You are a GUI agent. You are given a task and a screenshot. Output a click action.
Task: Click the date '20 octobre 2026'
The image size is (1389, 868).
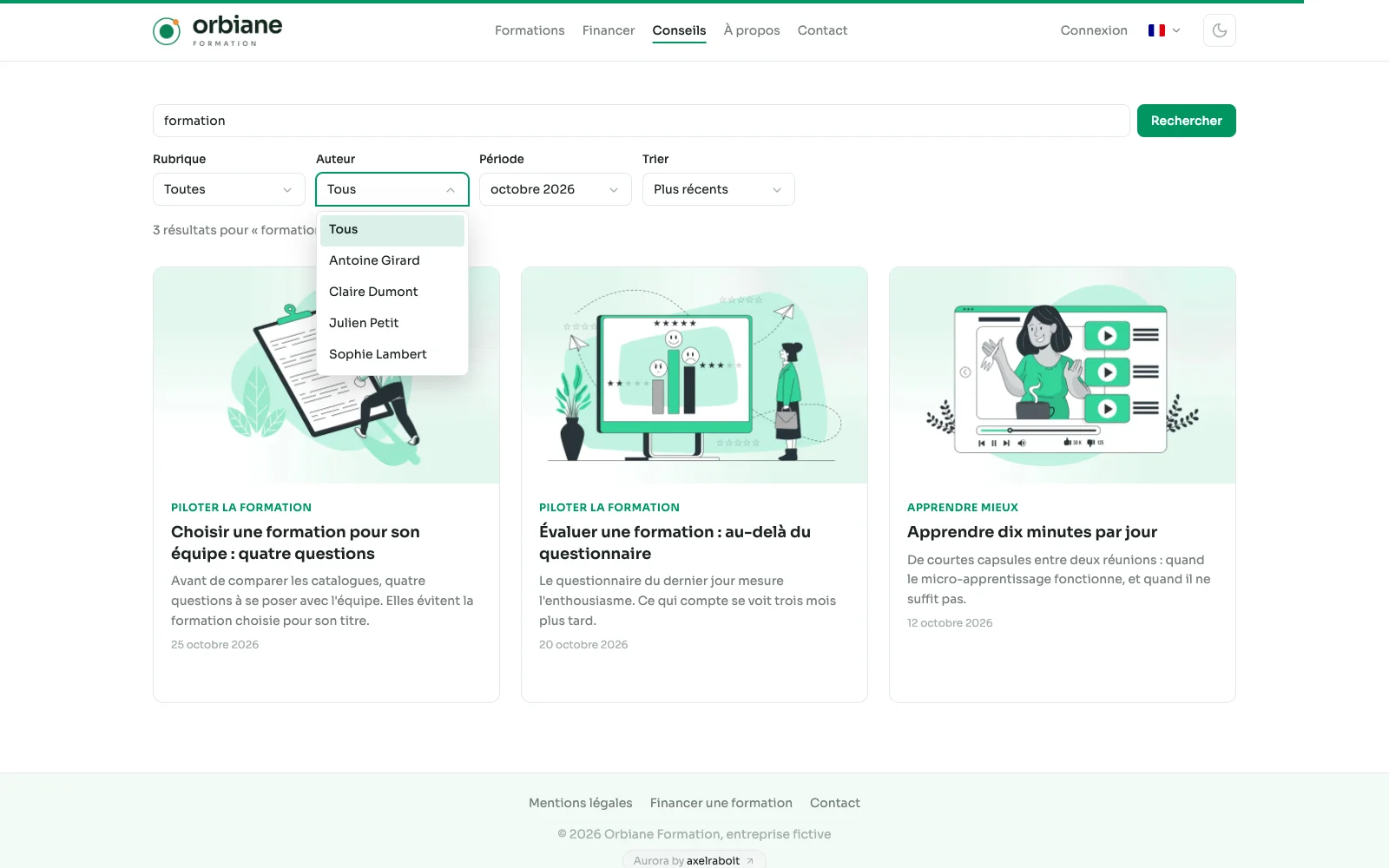(x=583, y=645)
